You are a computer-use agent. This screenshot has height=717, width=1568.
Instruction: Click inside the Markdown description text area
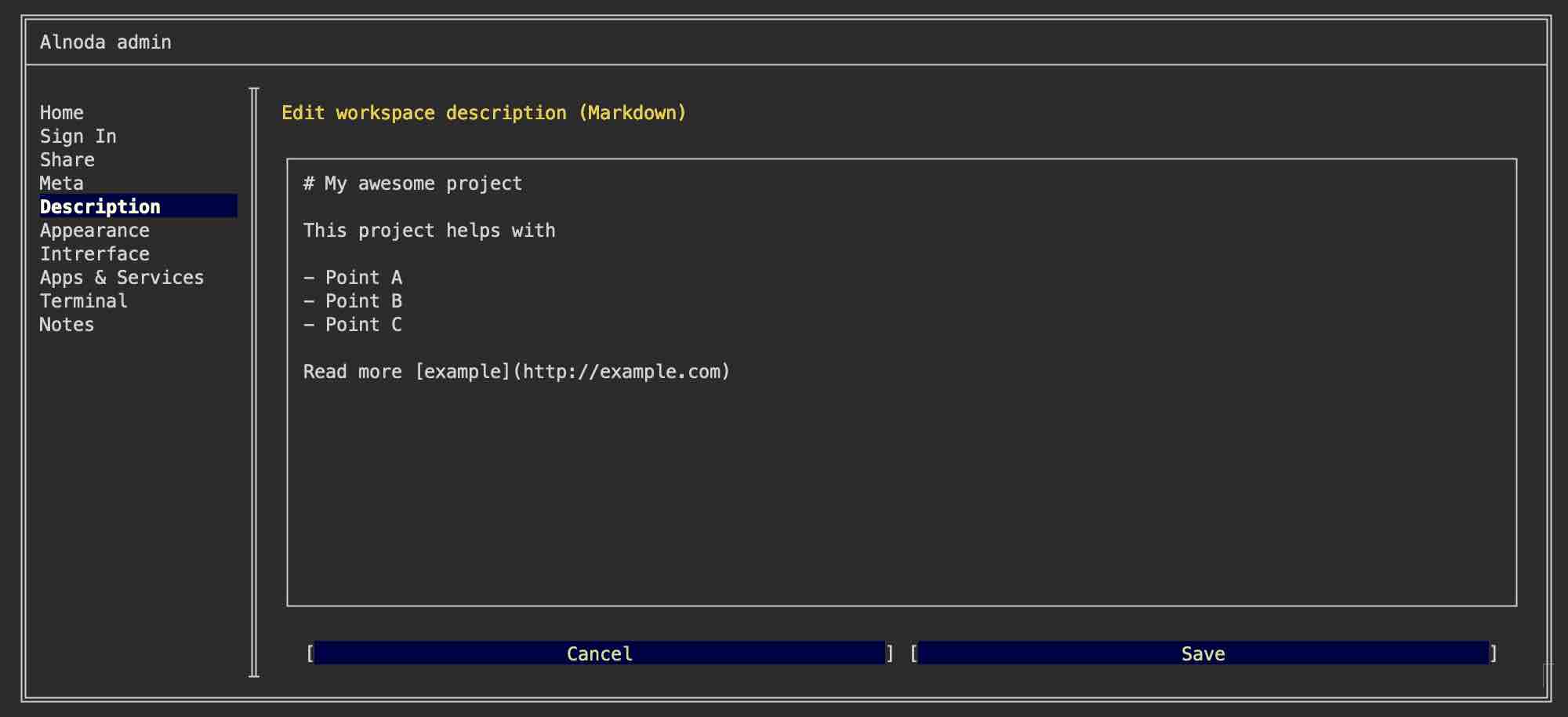click(902, 382)
